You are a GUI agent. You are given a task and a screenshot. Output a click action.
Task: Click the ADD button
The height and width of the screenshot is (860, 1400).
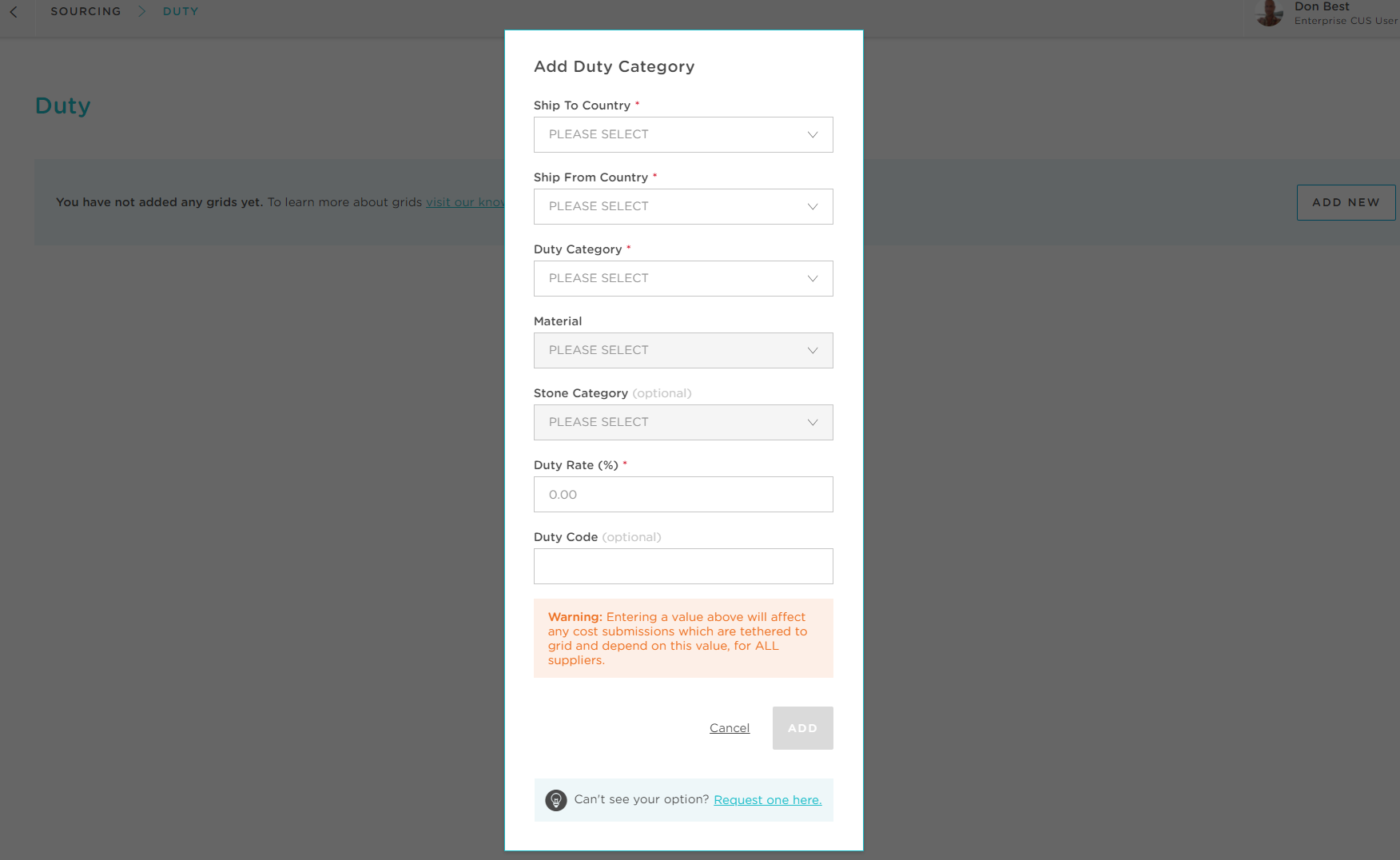point(803,728)
